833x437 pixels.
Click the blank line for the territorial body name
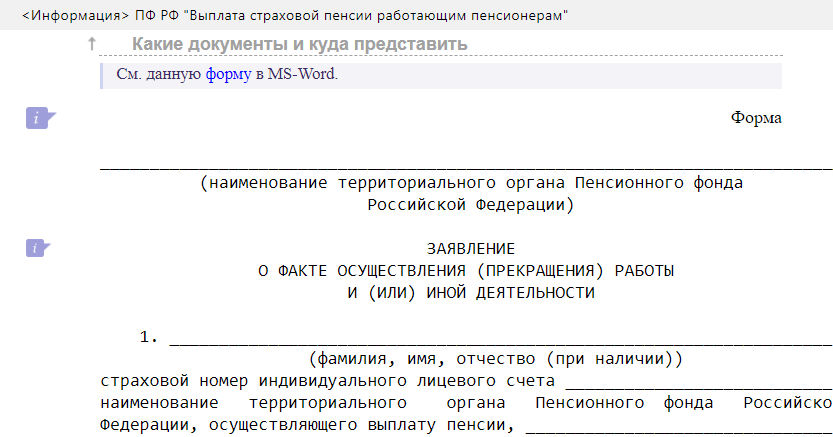click(465, 165)
